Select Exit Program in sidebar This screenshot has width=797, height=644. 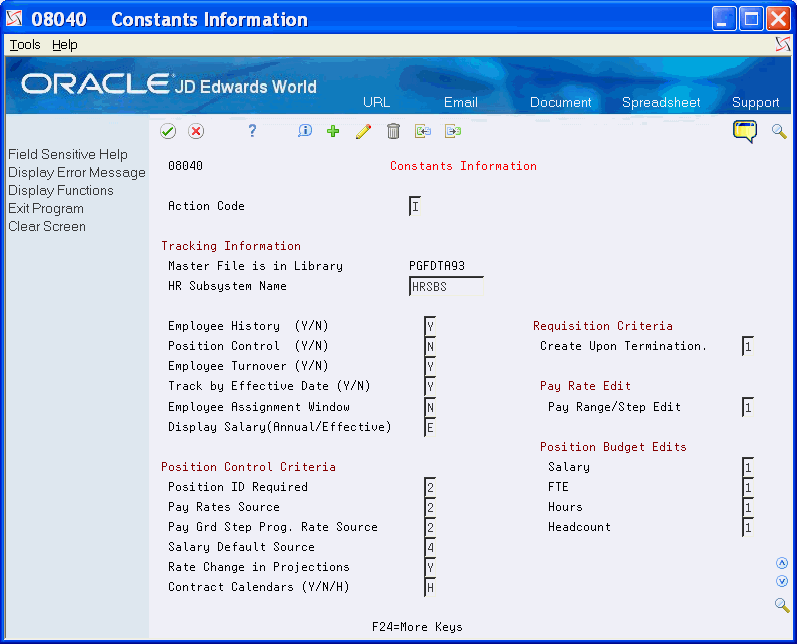[46, 208]
